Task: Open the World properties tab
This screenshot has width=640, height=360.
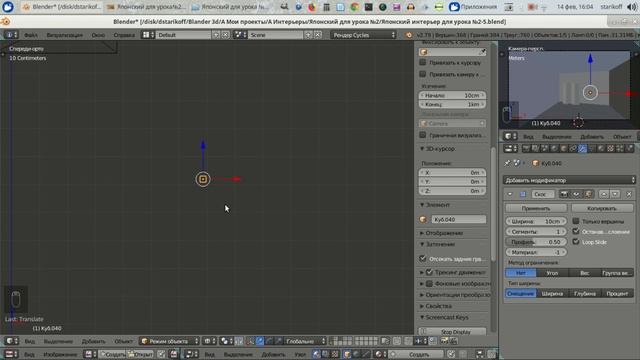Action: tap(554, 149)
